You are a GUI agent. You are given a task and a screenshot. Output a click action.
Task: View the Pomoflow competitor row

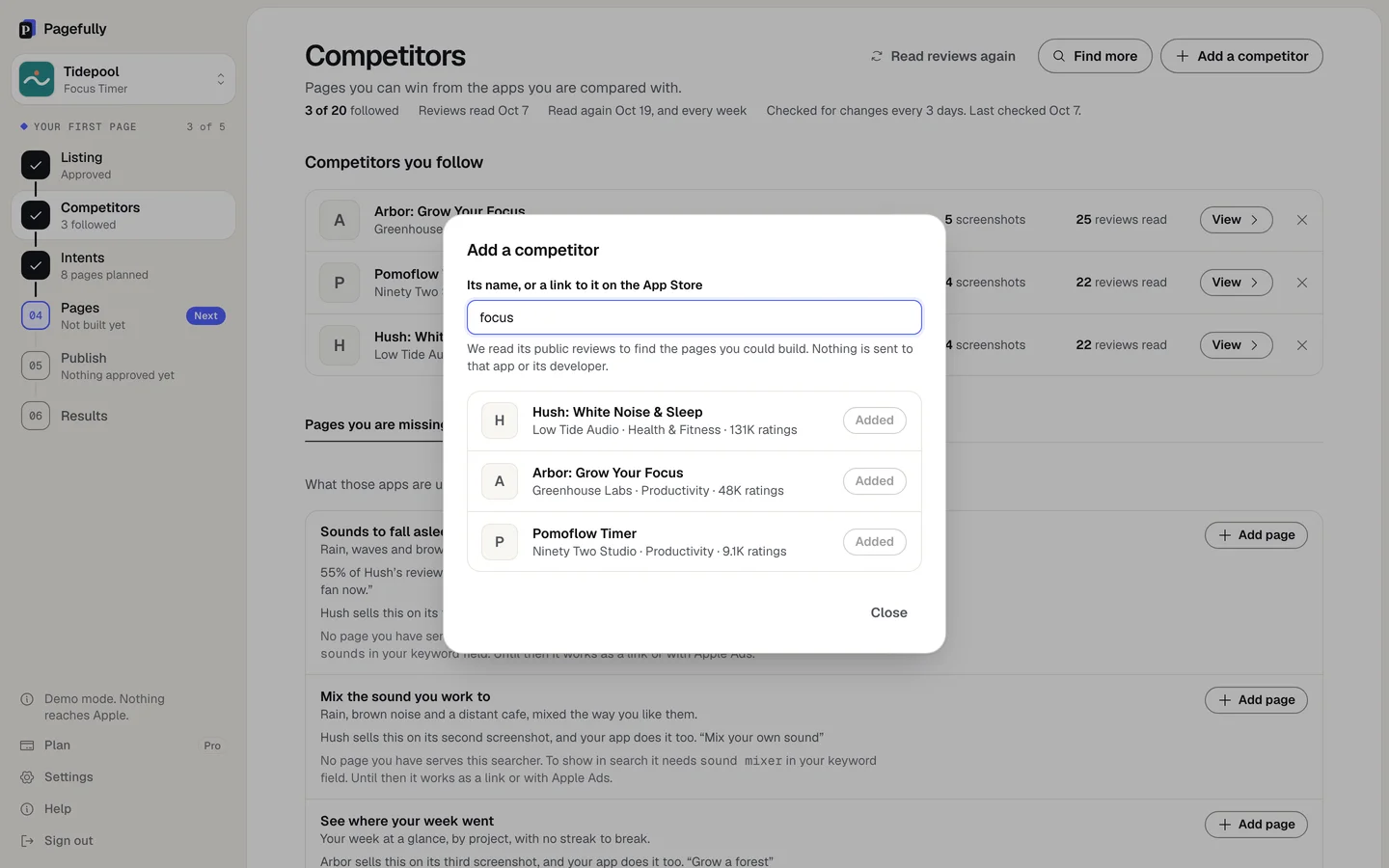click(x=1237, y=283)
